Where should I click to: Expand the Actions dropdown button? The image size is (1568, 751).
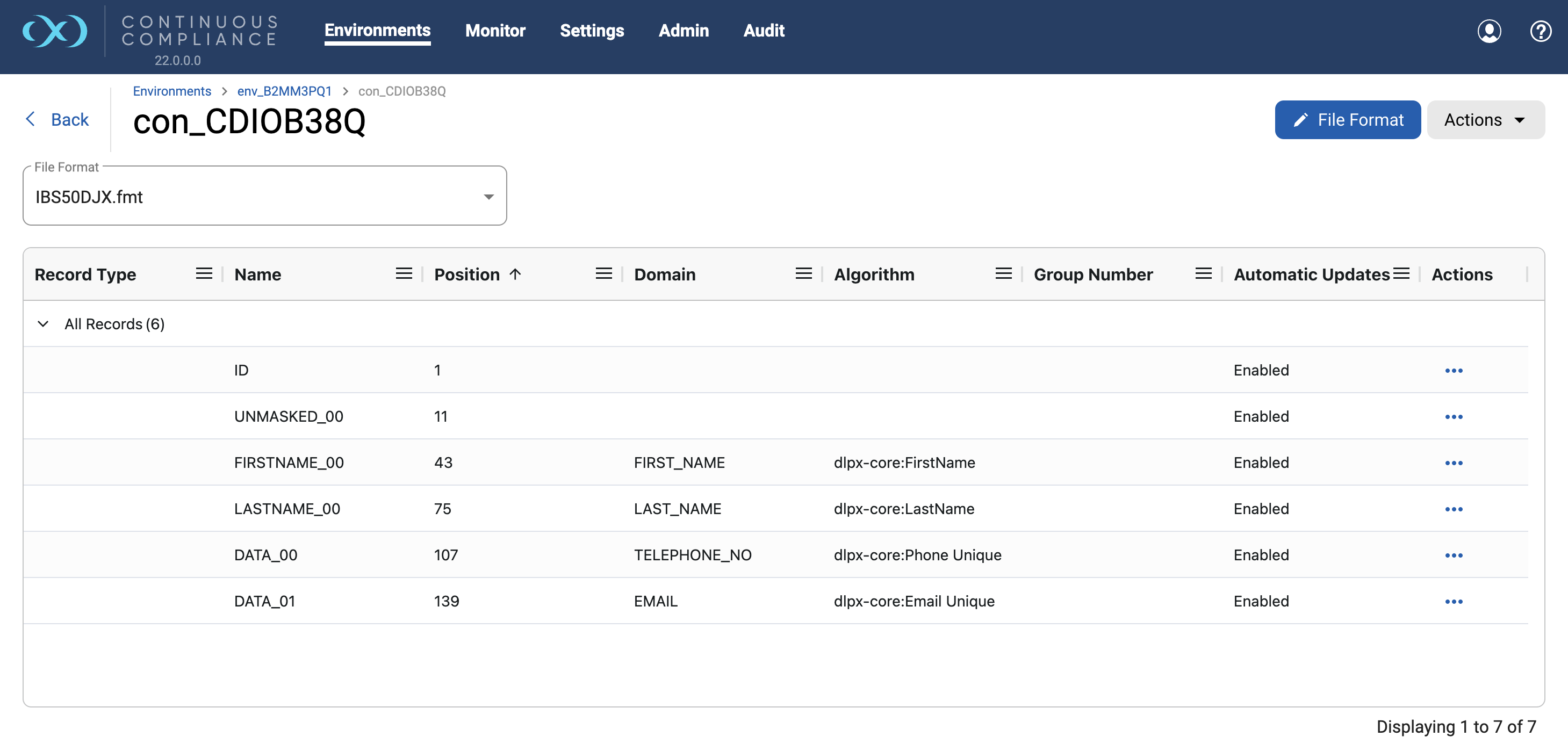1485,120
